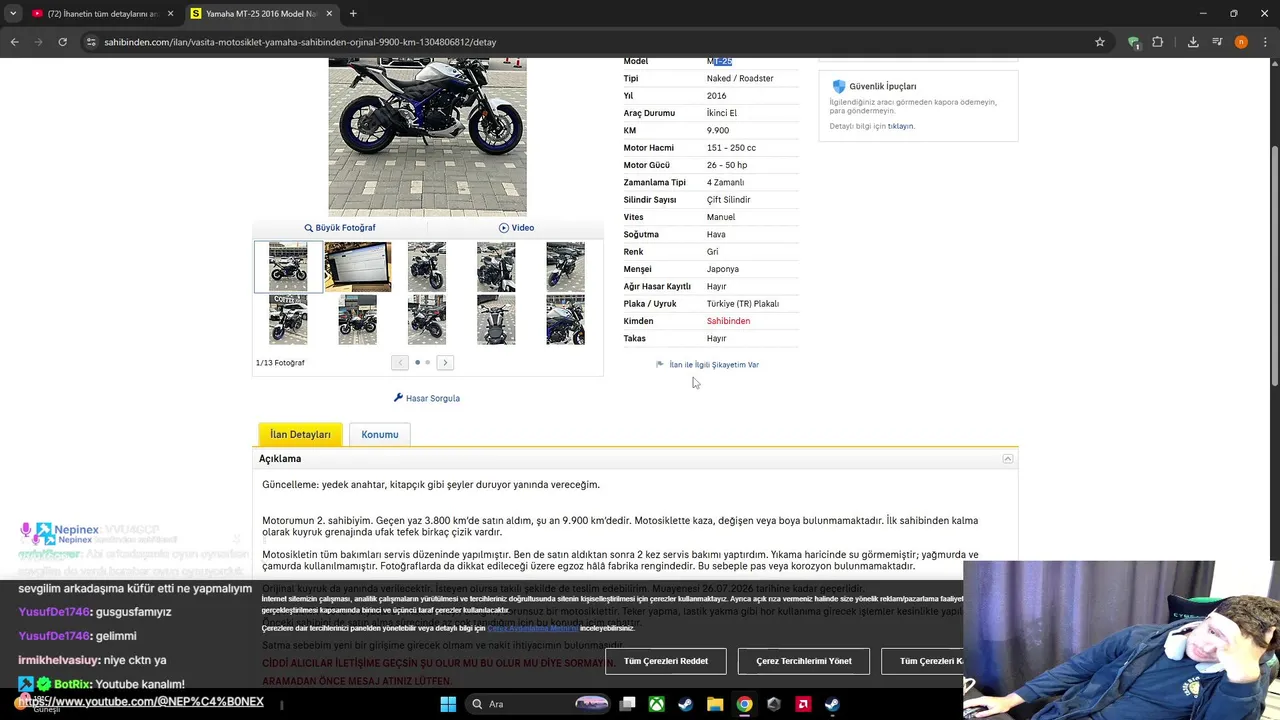Open Hasar Sorgula damage inquiry link
The height and width of the screenshot is (720, 1280).
[x=427, y=398]
